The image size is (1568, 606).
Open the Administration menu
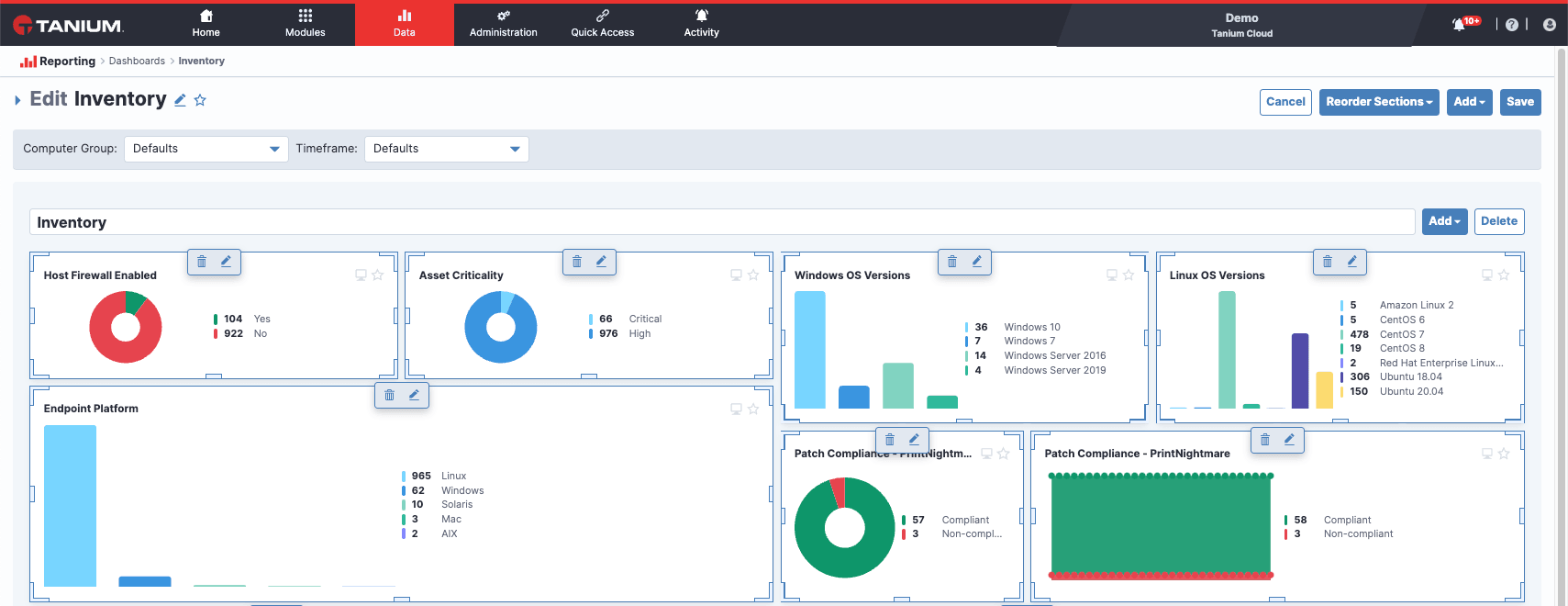(504, 24)
